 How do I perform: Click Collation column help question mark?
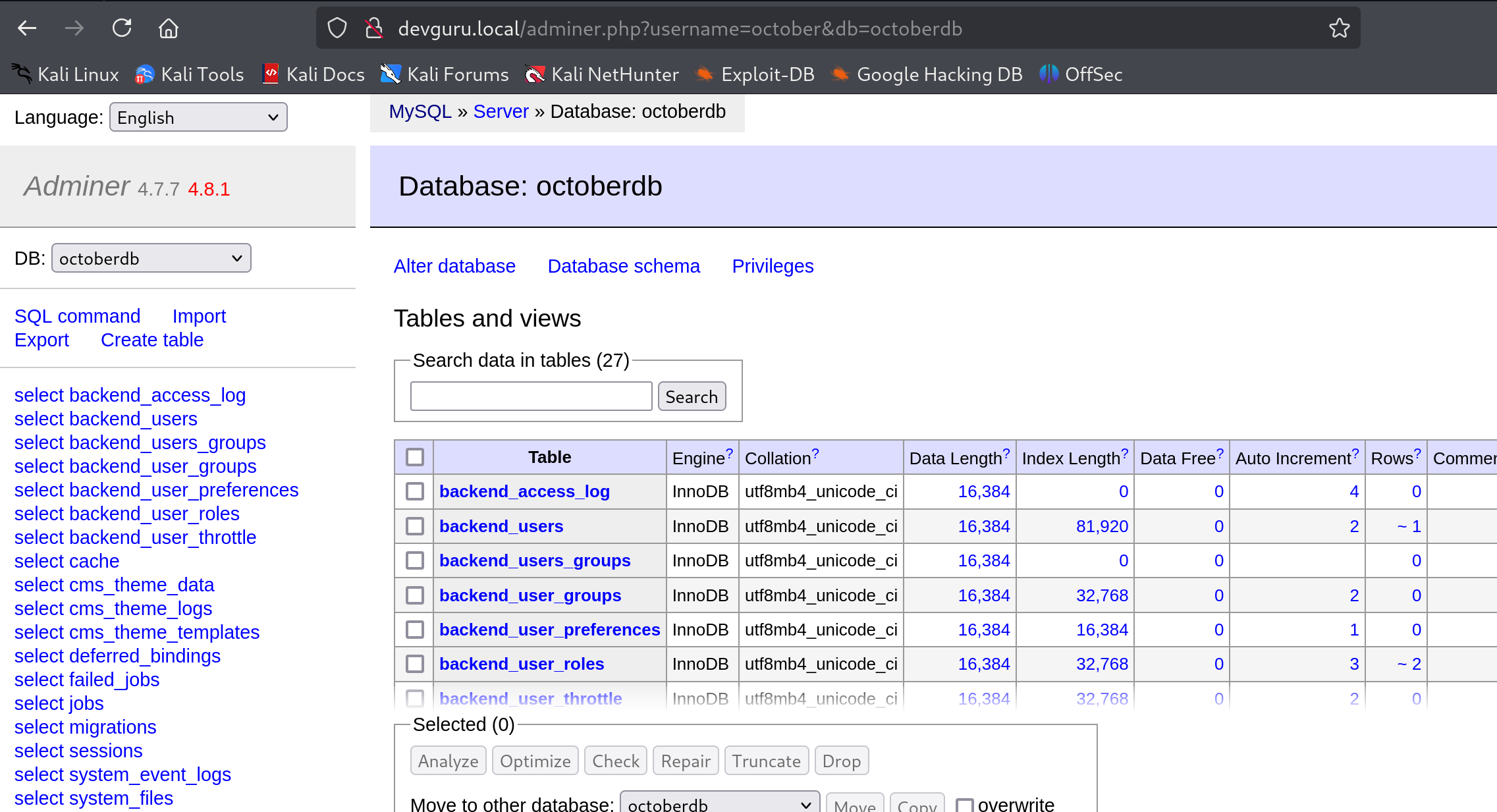pos(815,454)
